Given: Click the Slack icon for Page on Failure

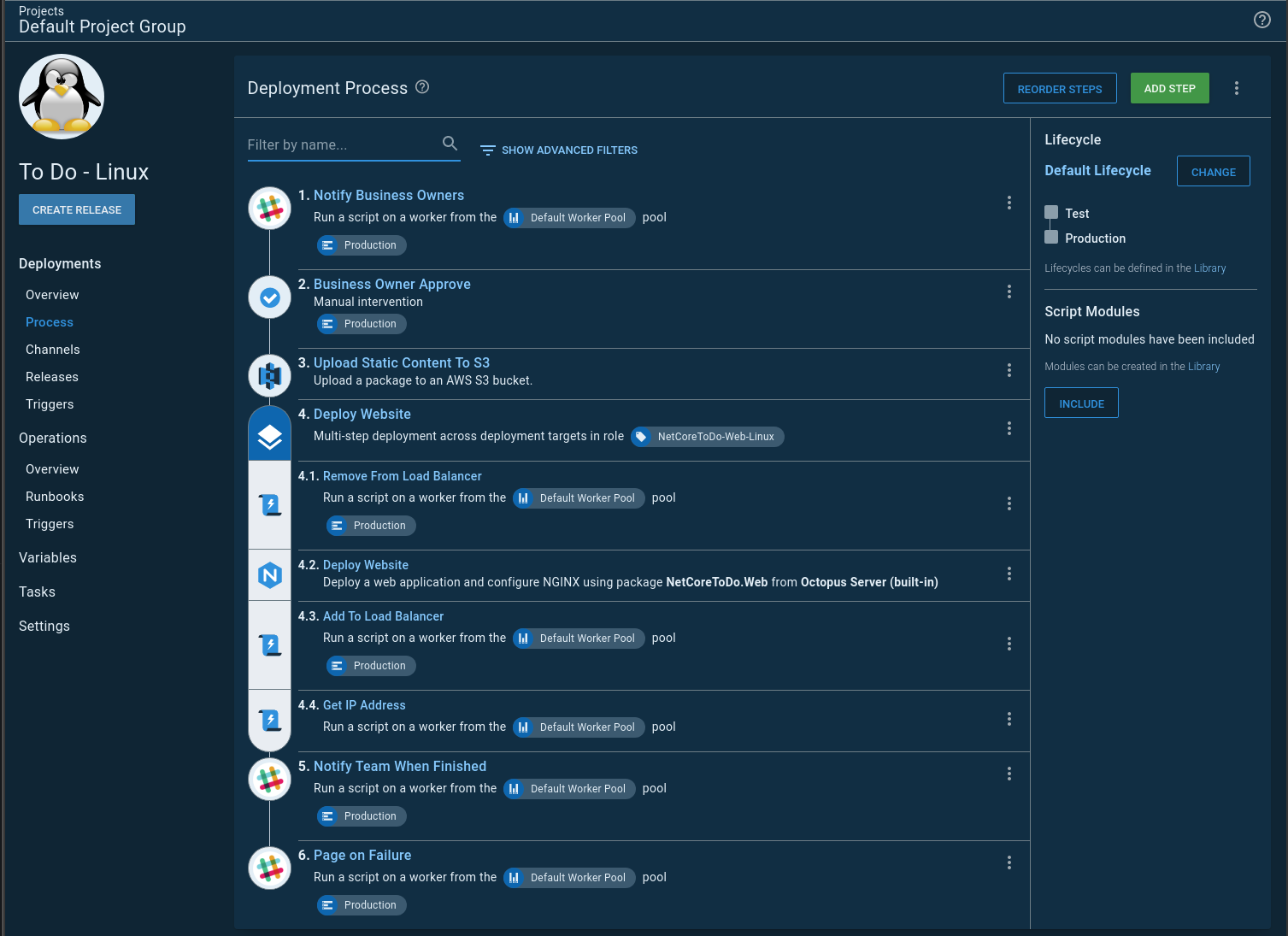Looking at the screenshot, I should [x=269, y=868].
